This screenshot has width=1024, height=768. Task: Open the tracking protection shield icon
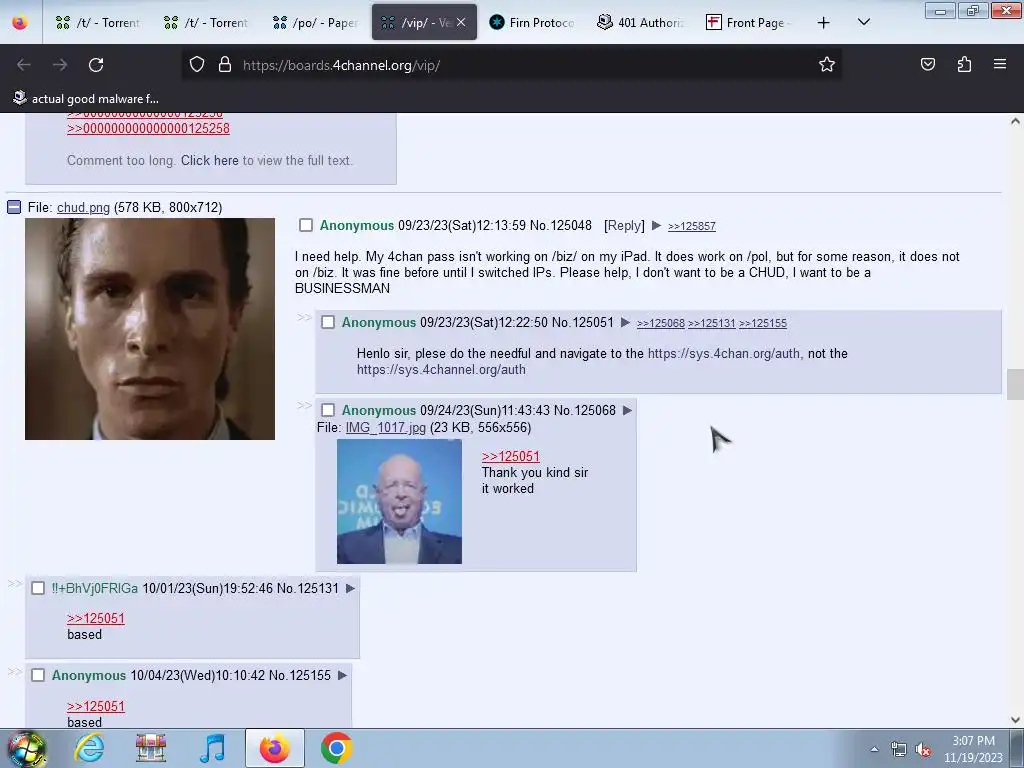tap(197, 65)
